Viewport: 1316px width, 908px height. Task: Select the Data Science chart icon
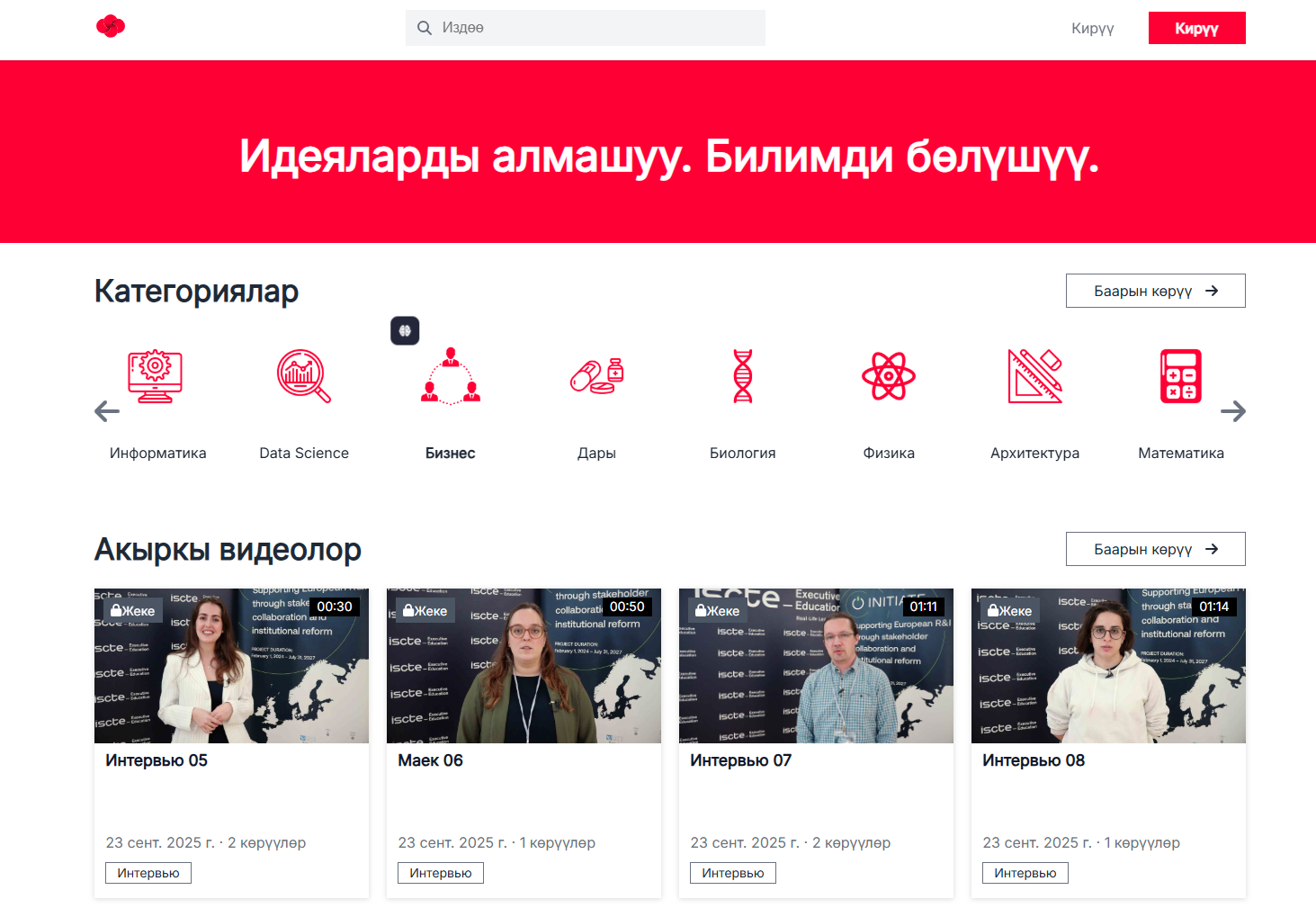[x=303, y=376]
